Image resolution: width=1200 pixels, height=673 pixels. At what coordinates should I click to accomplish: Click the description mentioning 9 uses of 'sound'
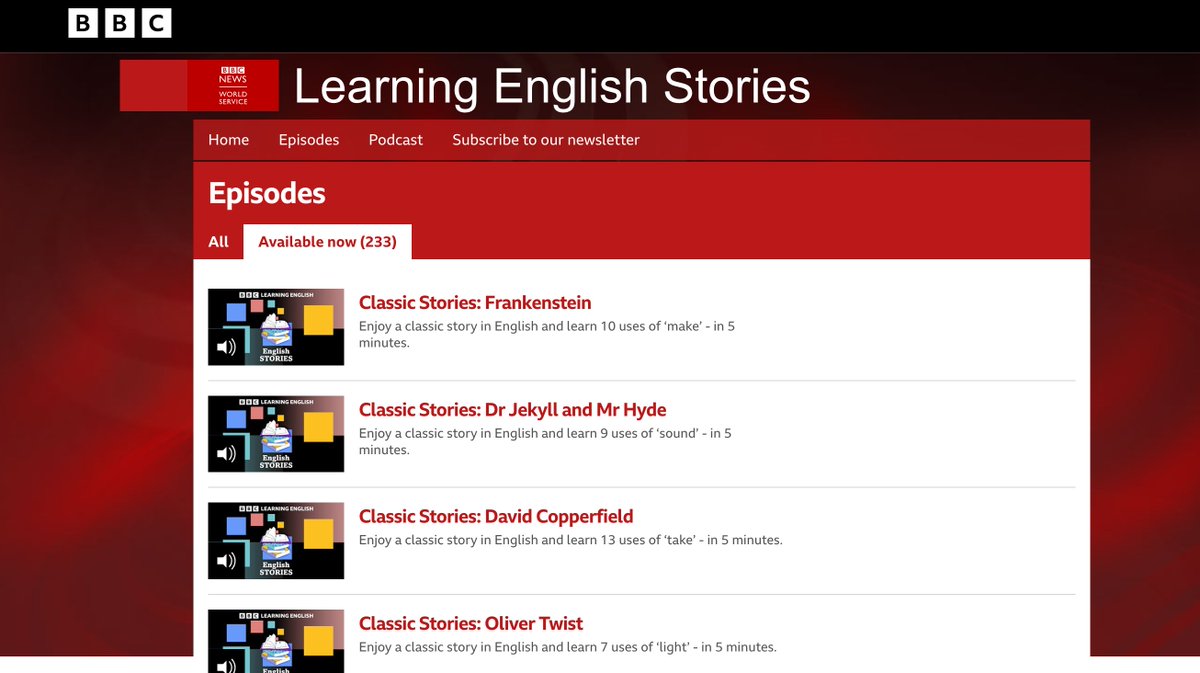tap(545, 441)
